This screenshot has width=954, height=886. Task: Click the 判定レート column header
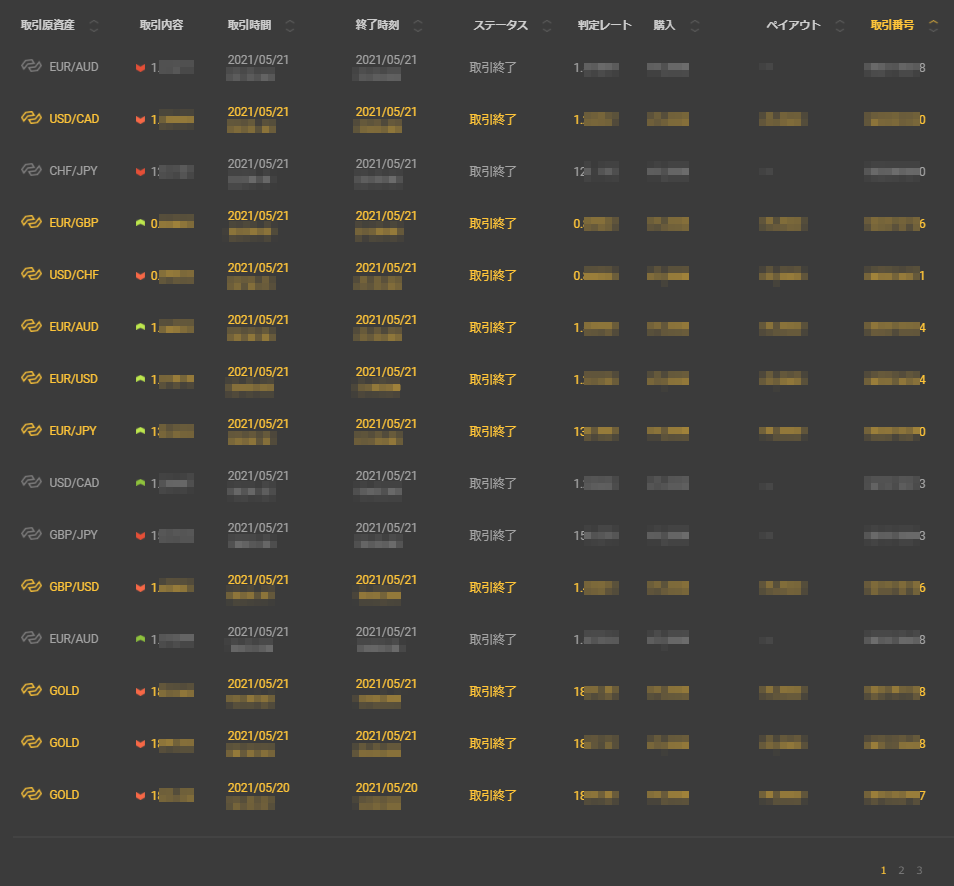click(604, 25)
